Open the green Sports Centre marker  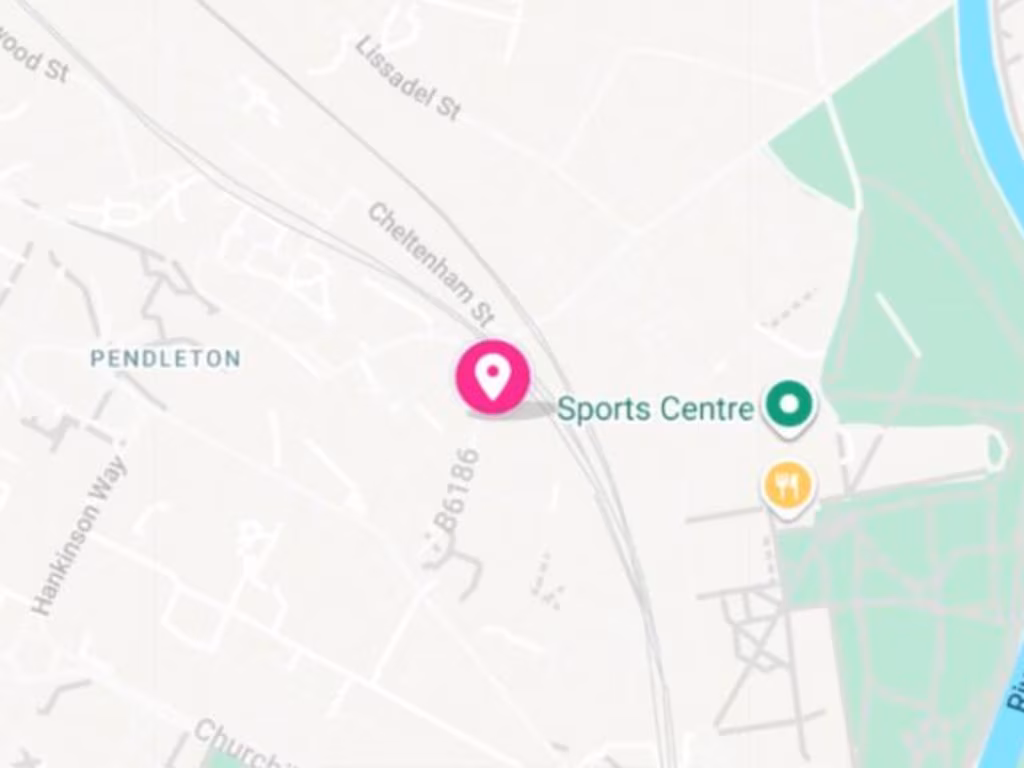789,408
